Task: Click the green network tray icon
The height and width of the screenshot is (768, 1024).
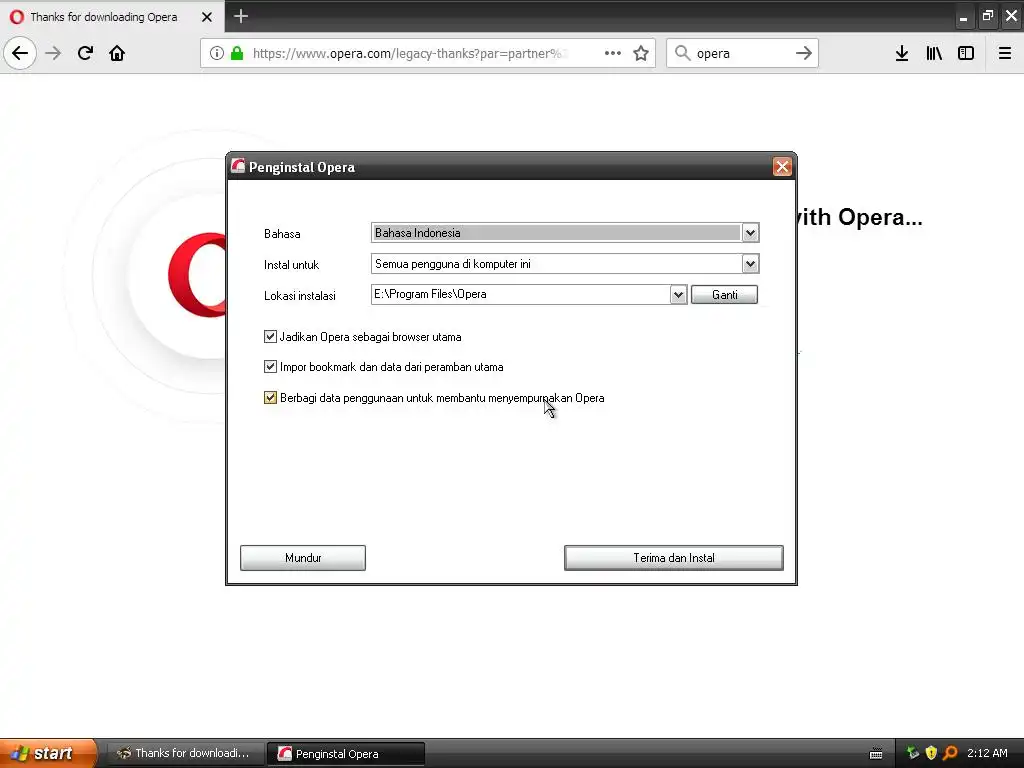Action: (913, 753)
